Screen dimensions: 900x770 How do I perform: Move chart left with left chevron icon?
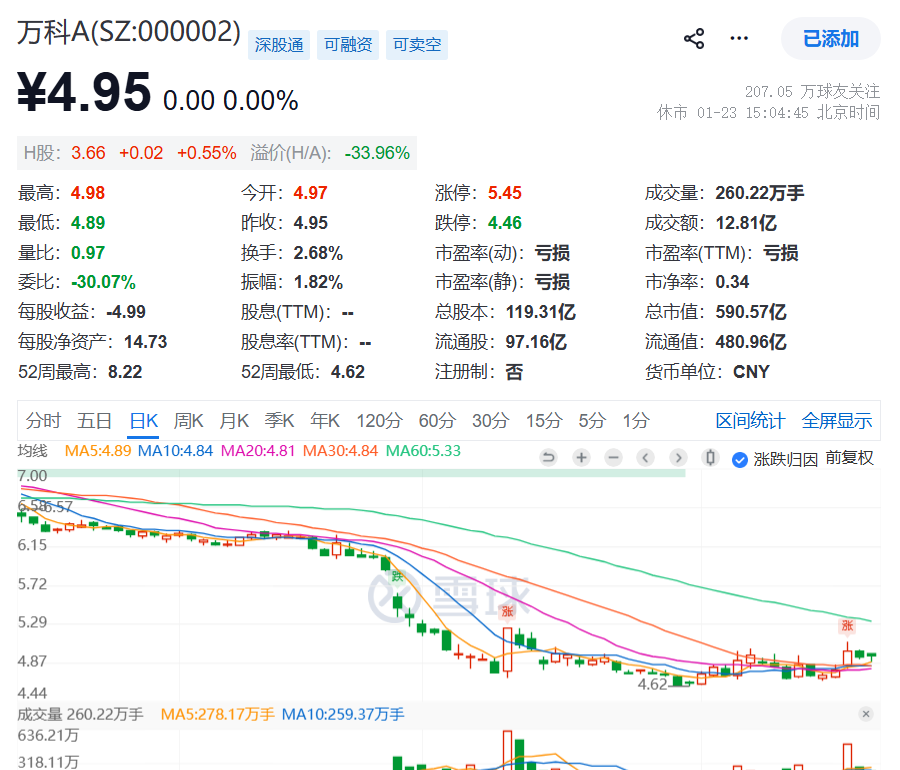point(646,458)
